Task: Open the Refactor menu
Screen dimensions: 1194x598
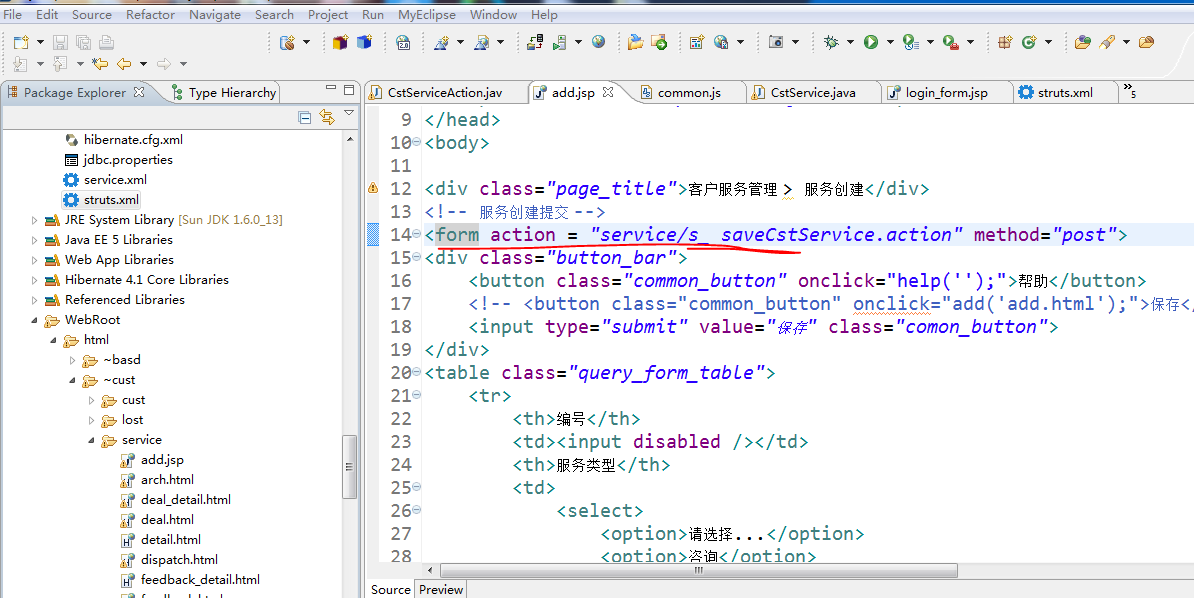Action: [150, 14]
